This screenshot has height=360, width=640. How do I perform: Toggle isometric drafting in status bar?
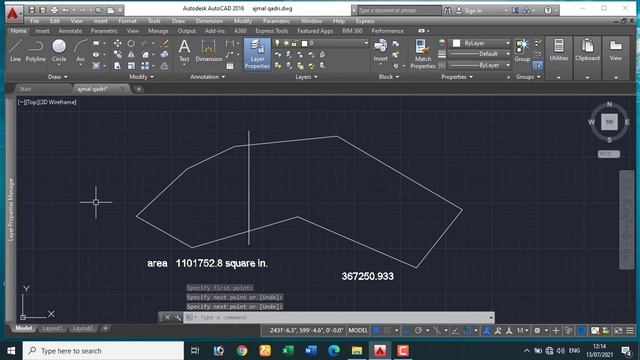(x=437, y=331)
